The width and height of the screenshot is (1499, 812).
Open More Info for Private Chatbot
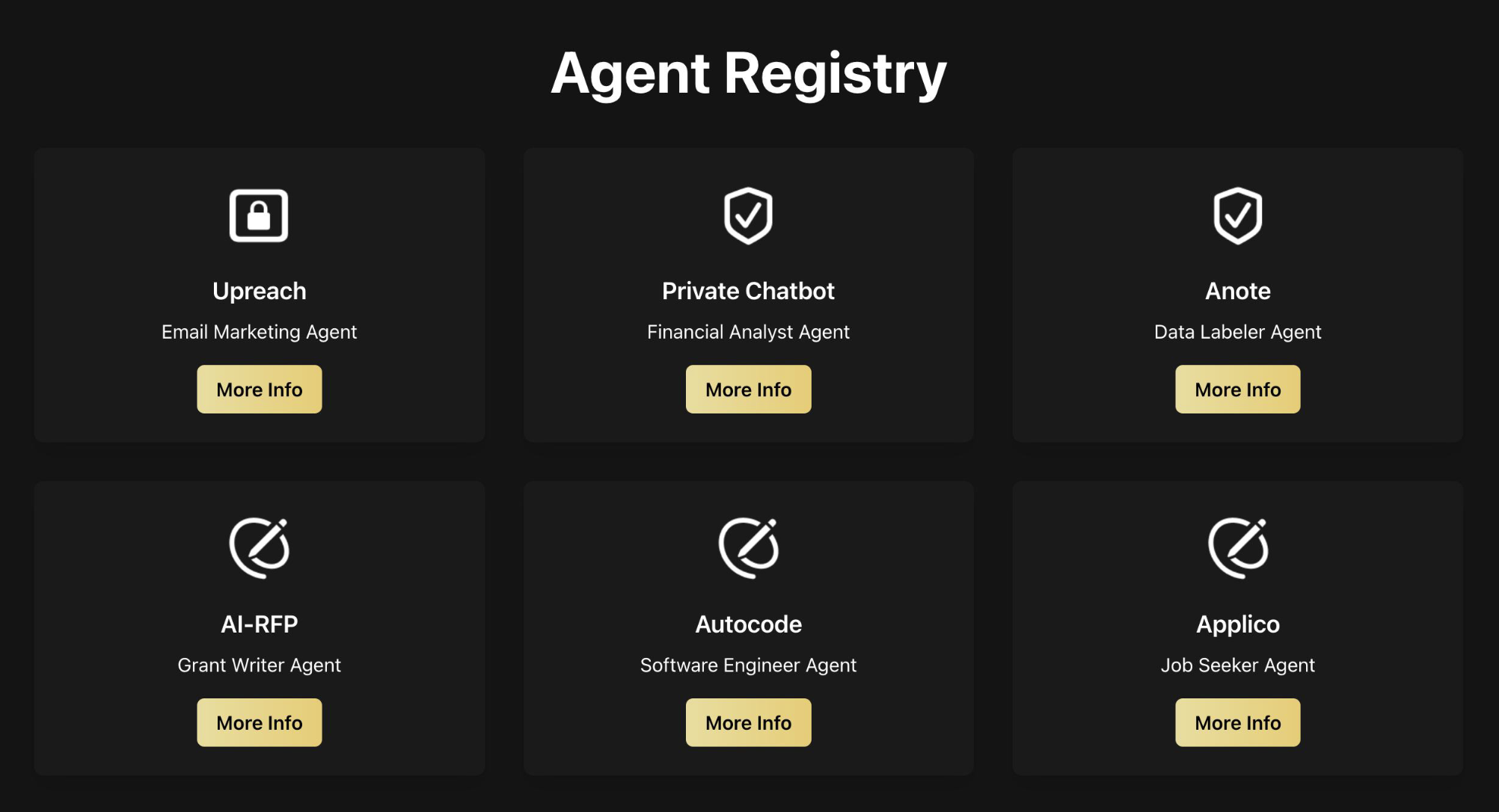pyautogui.click(x=748, y=390)
